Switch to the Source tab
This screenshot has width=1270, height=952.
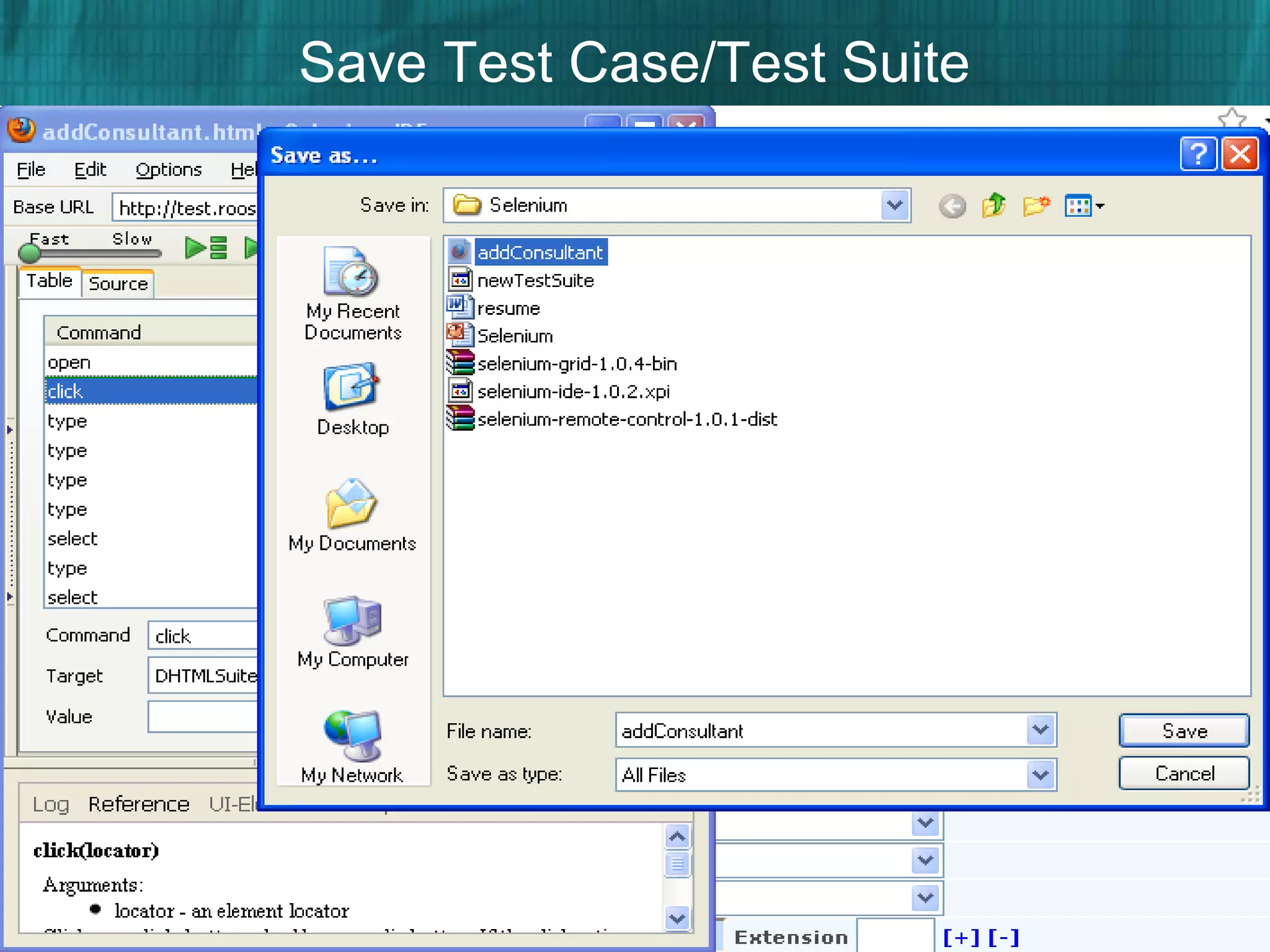tap(118, 283)
